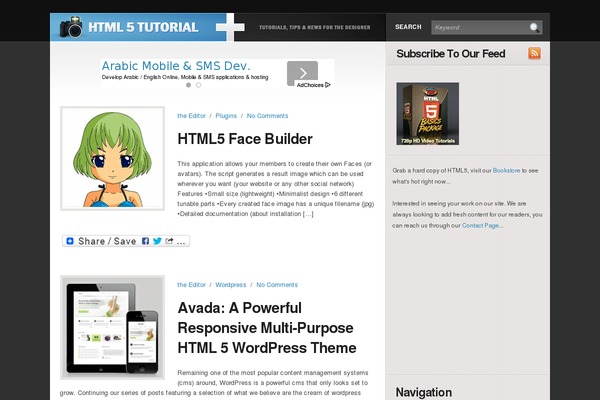
Task: Click the Navigation sidebar heading
Action: point(424,392)
